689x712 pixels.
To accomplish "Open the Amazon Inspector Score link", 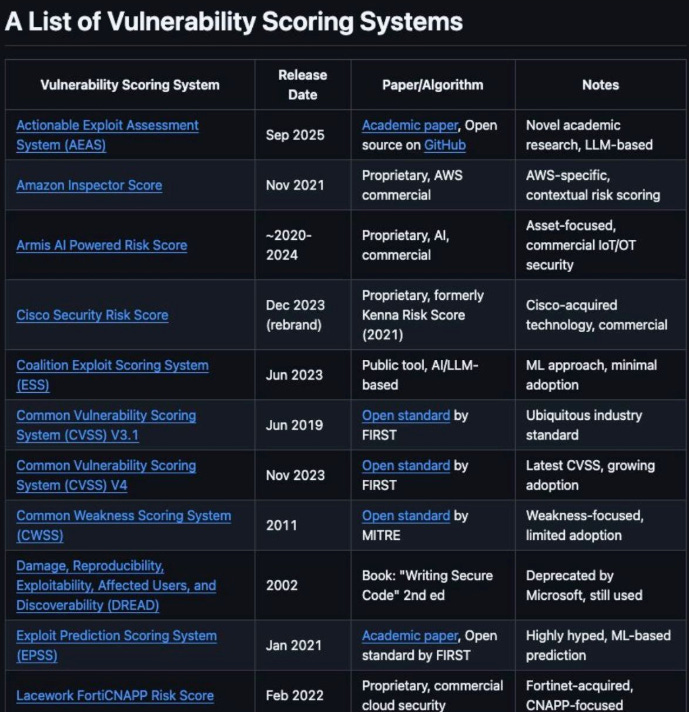I will click(x=89, y=185).
